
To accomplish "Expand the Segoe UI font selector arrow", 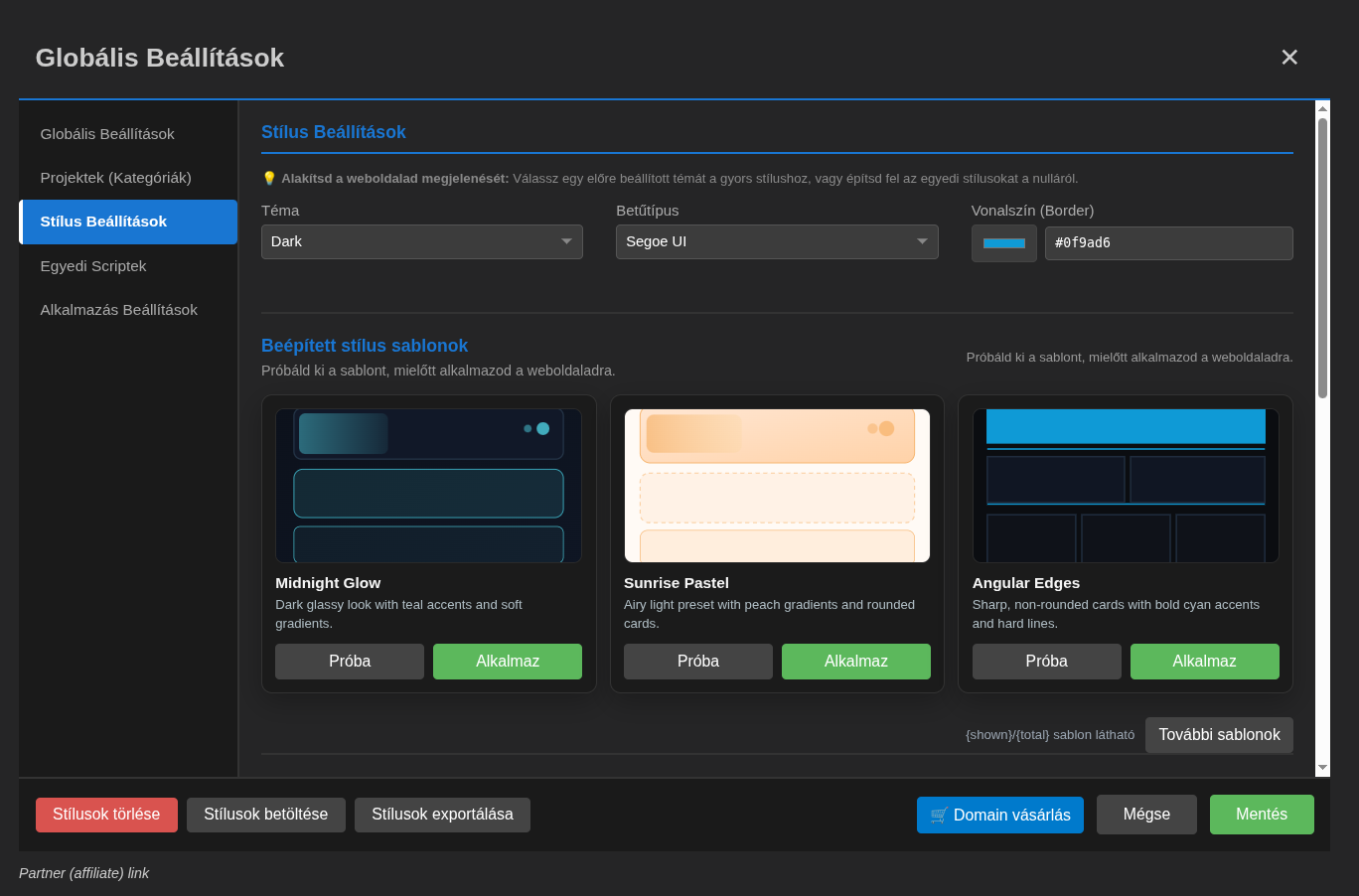I will coord(922,241).
